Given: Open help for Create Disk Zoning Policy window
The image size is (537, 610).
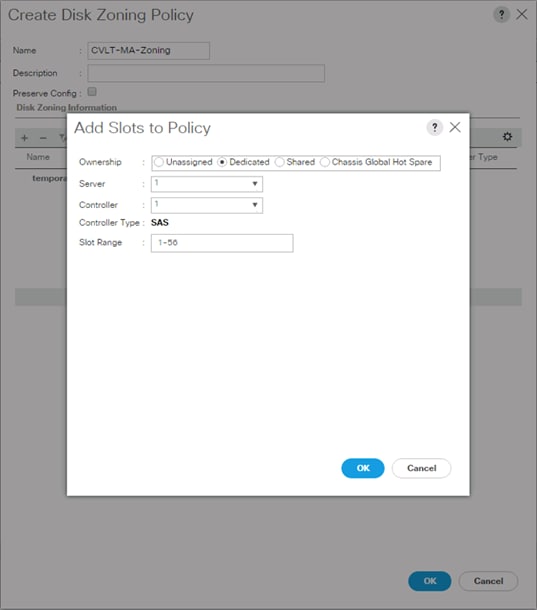Looking at the screenshot, I should (502, 15).
